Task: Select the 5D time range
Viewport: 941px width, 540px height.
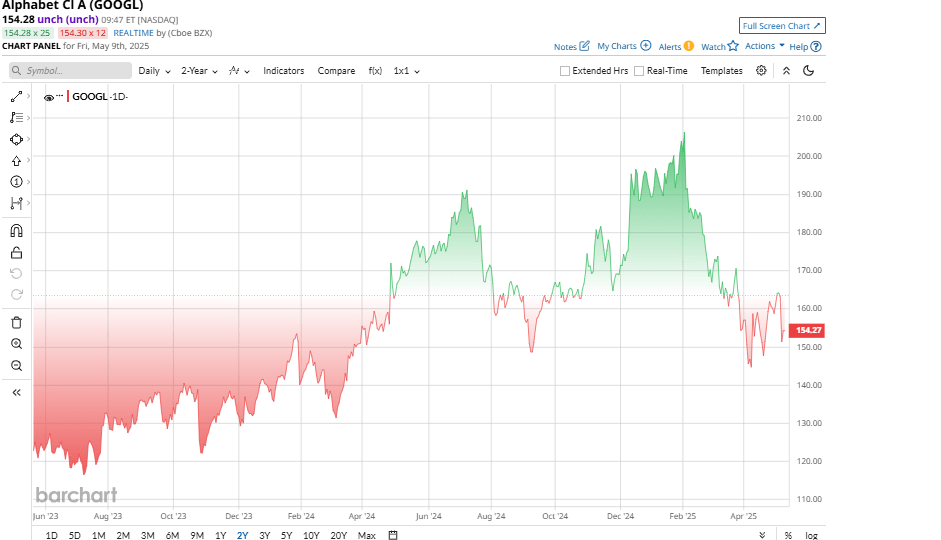Action: (x=74, y=535)
